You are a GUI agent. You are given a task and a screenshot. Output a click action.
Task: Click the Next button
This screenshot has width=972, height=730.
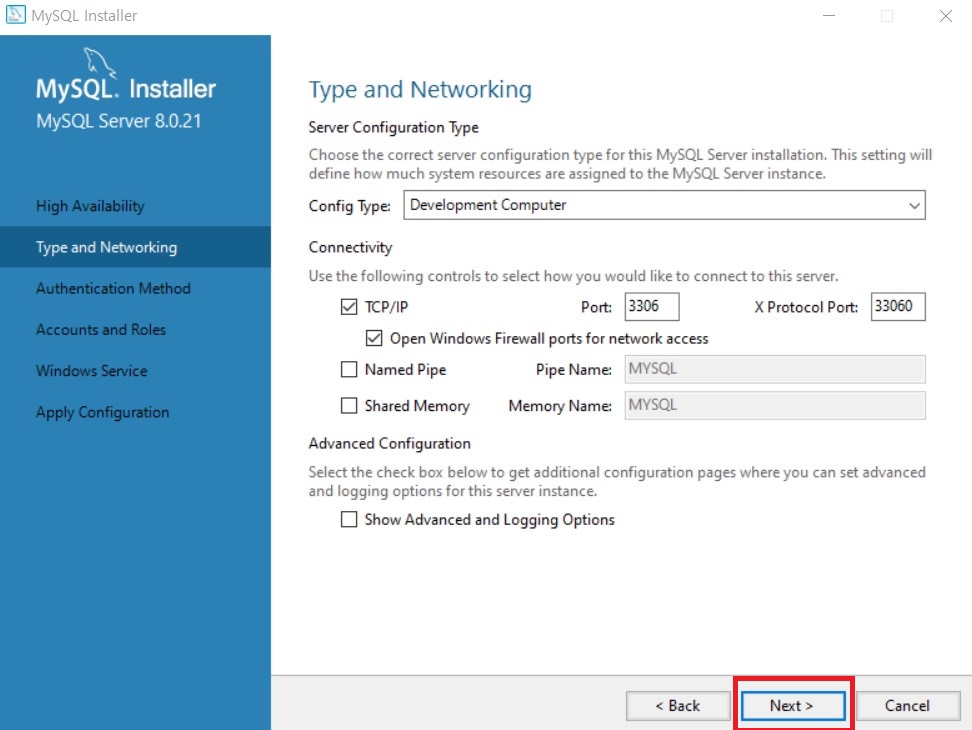pyautogui.click(x=793, y=706)
